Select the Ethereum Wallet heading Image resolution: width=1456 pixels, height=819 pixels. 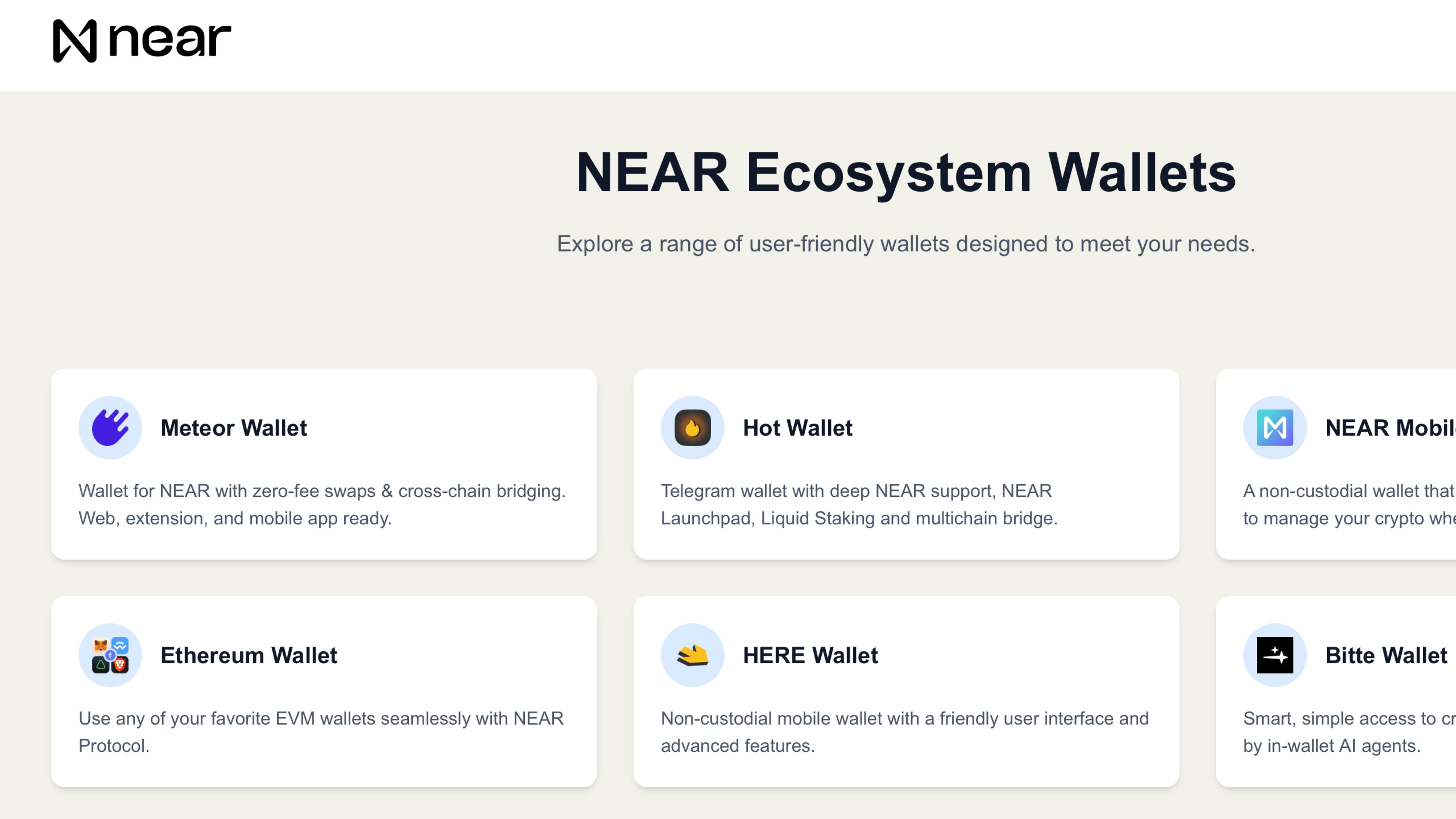click(x=249, y=655)
